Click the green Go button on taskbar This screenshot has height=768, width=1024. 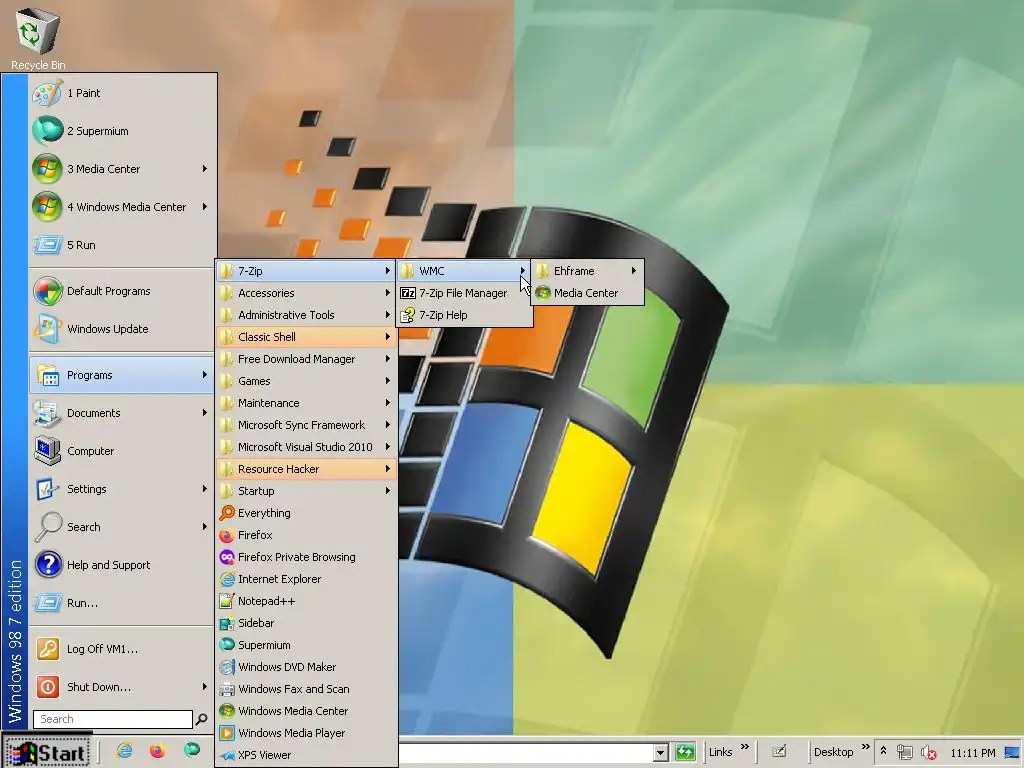coord(685,752)
